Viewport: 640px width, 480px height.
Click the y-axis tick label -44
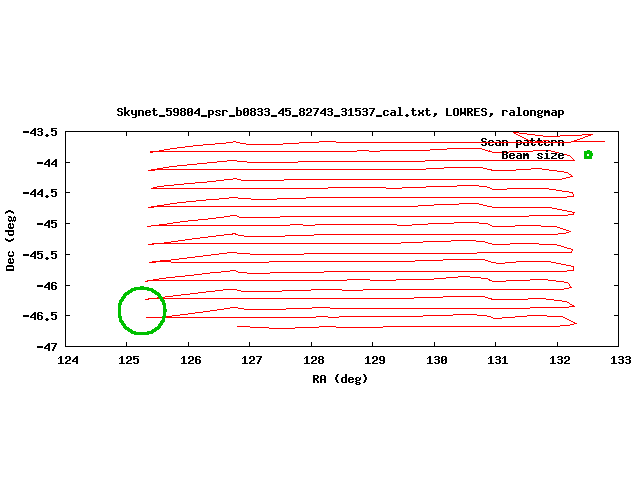point(47,163)
